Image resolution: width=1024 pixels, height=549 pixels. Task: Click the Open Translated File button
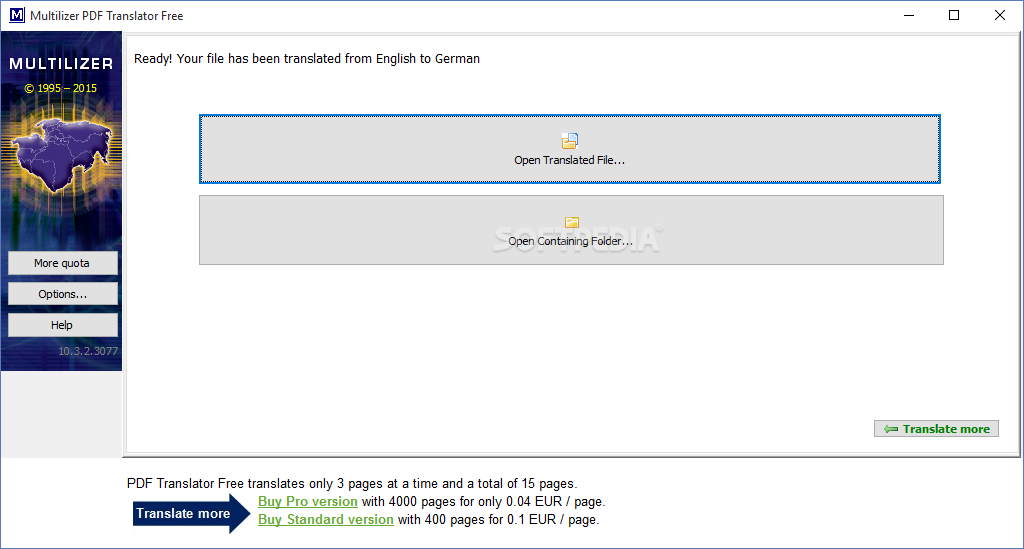point(569,149)
